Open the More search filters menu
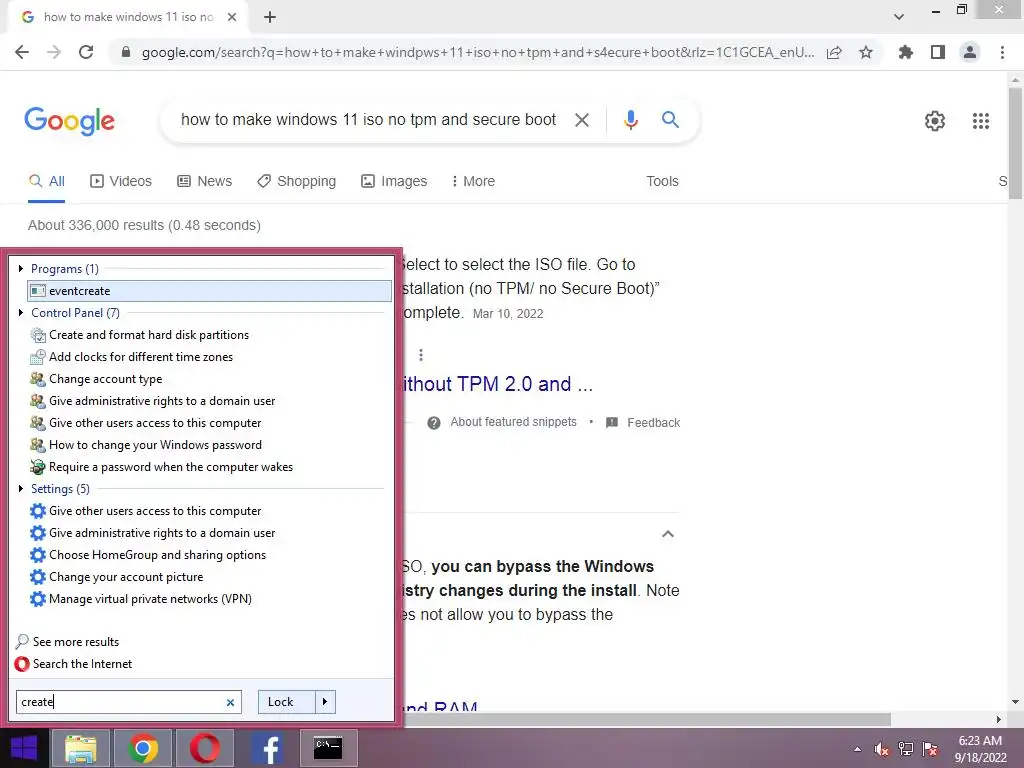 (x=473, y=181)
